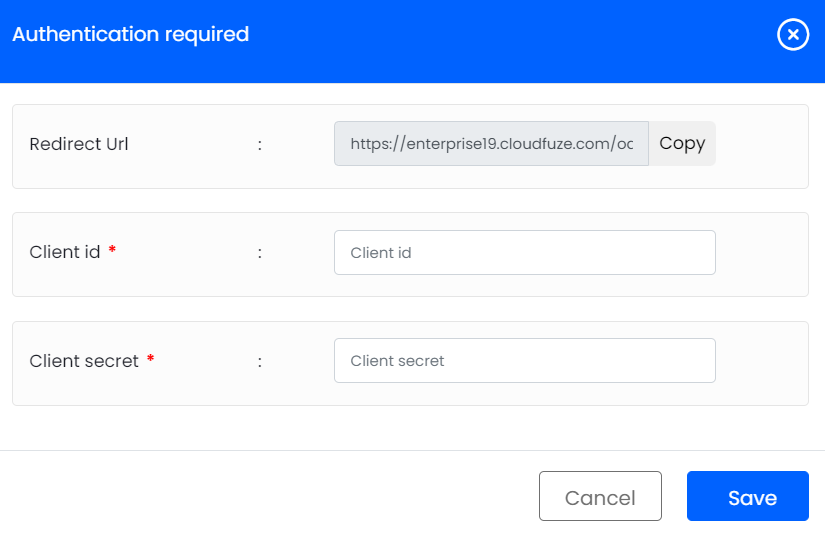Click the "Client secret" label text
This screenshot has height=538, width=825.
click(x=84, y=361)
